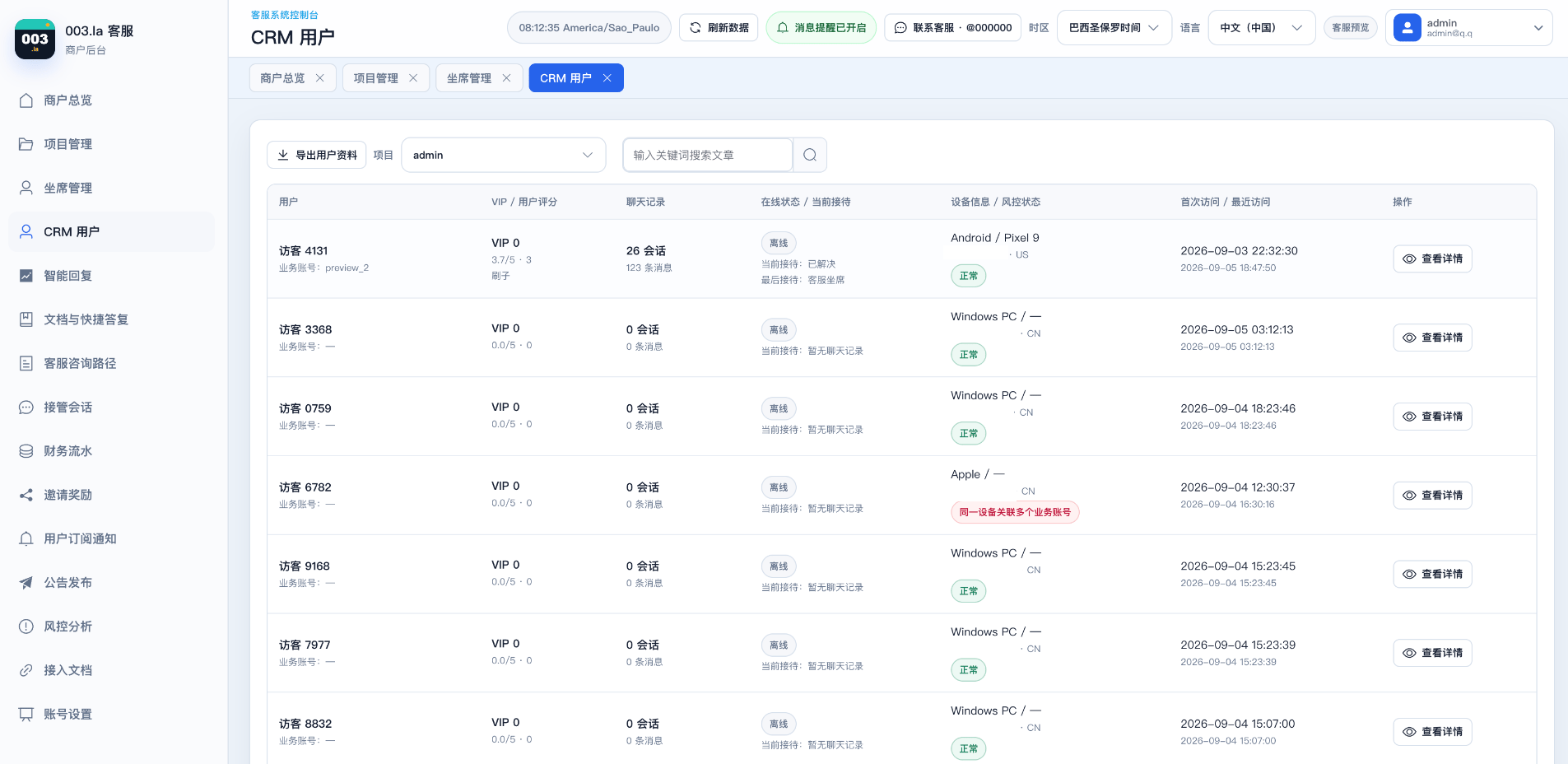Click the 003.la logo icon
The image size is (1568, 764).
click(35, 40)
